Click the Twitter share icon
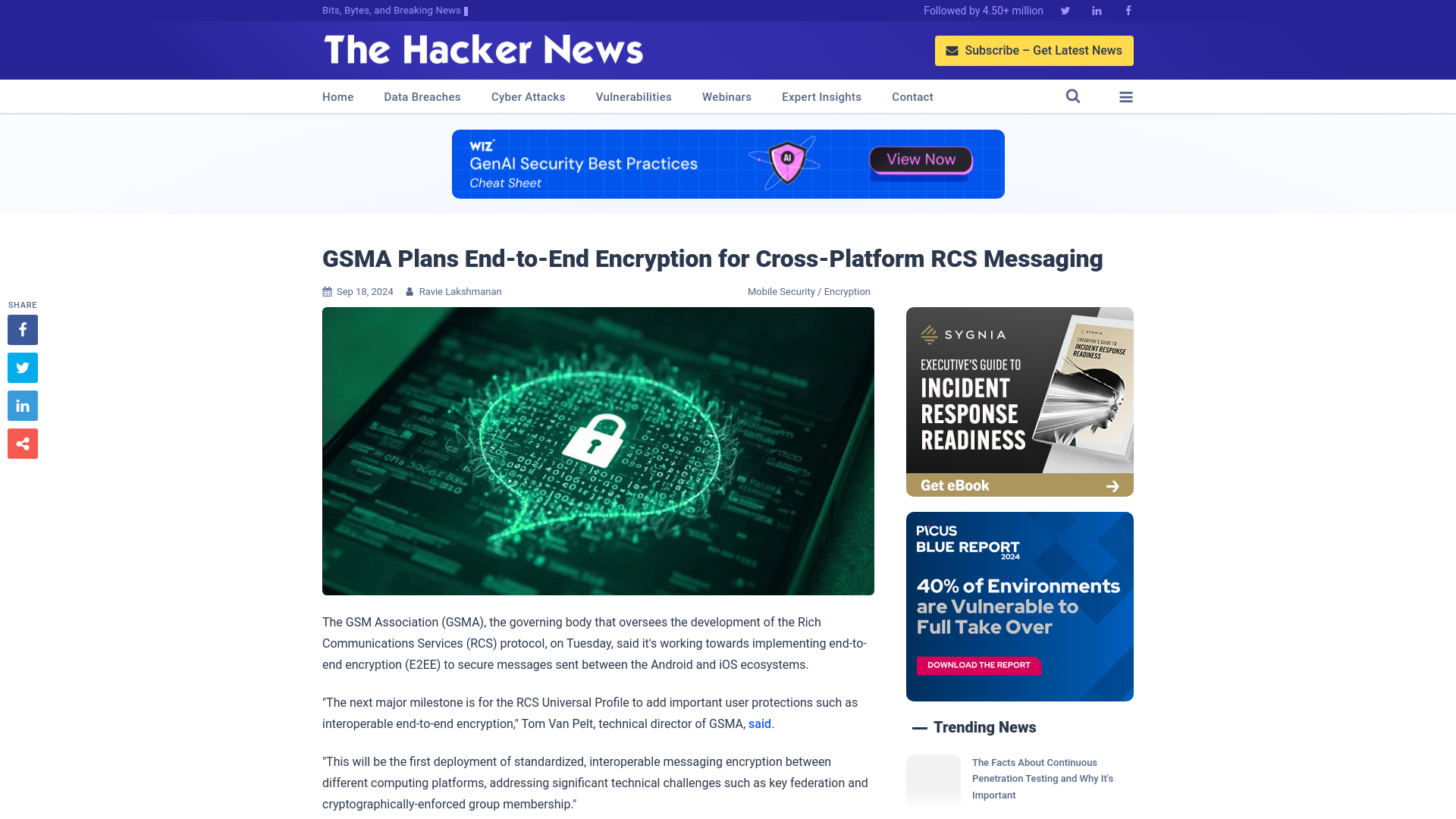 (22, 367)
